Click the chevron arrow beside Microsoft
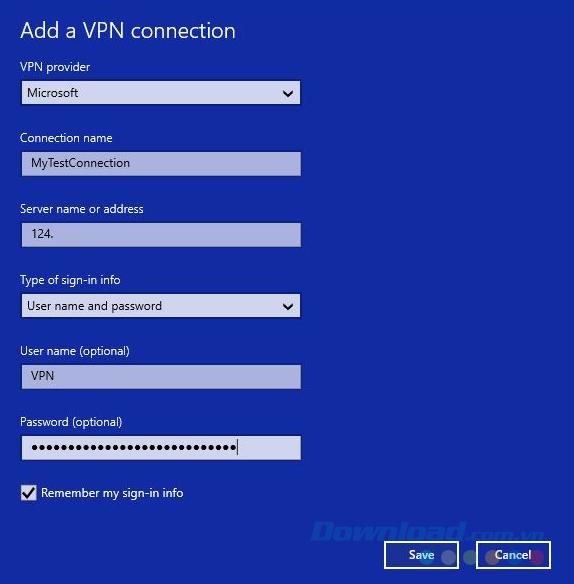This screenshot has height=584, width=574. (x=288, y=93)
